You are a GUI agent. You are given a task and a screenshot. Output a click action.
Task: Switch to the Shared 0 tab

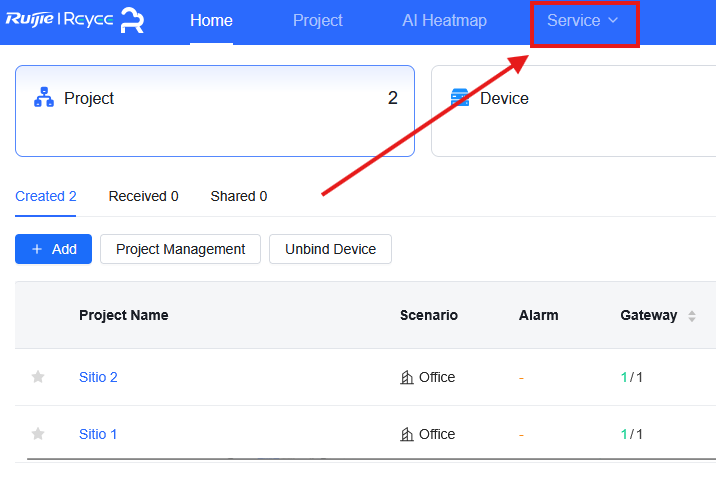[239, 196]
